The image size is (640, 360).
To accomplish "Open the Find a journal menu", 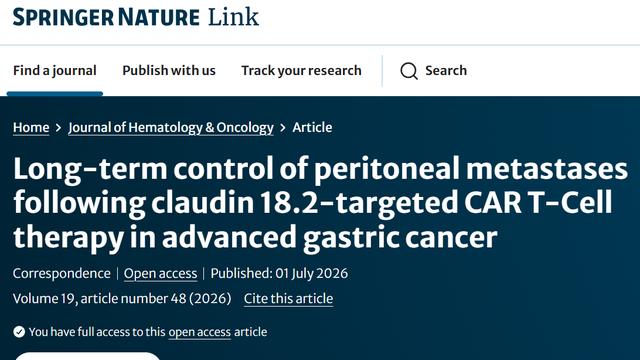I will coord(55,71).
